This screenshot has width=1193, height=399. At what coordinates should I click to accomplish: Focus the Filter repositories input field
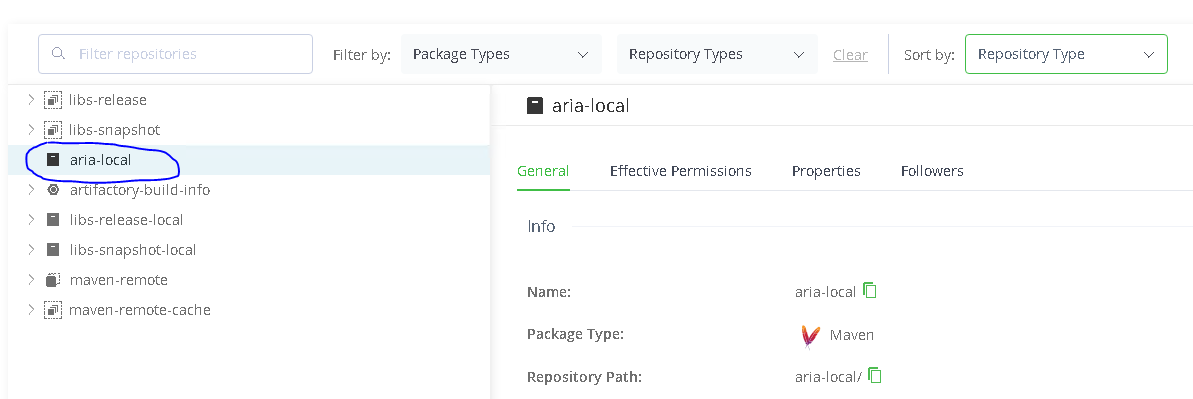pyautogui.click(x=176, y=54)
